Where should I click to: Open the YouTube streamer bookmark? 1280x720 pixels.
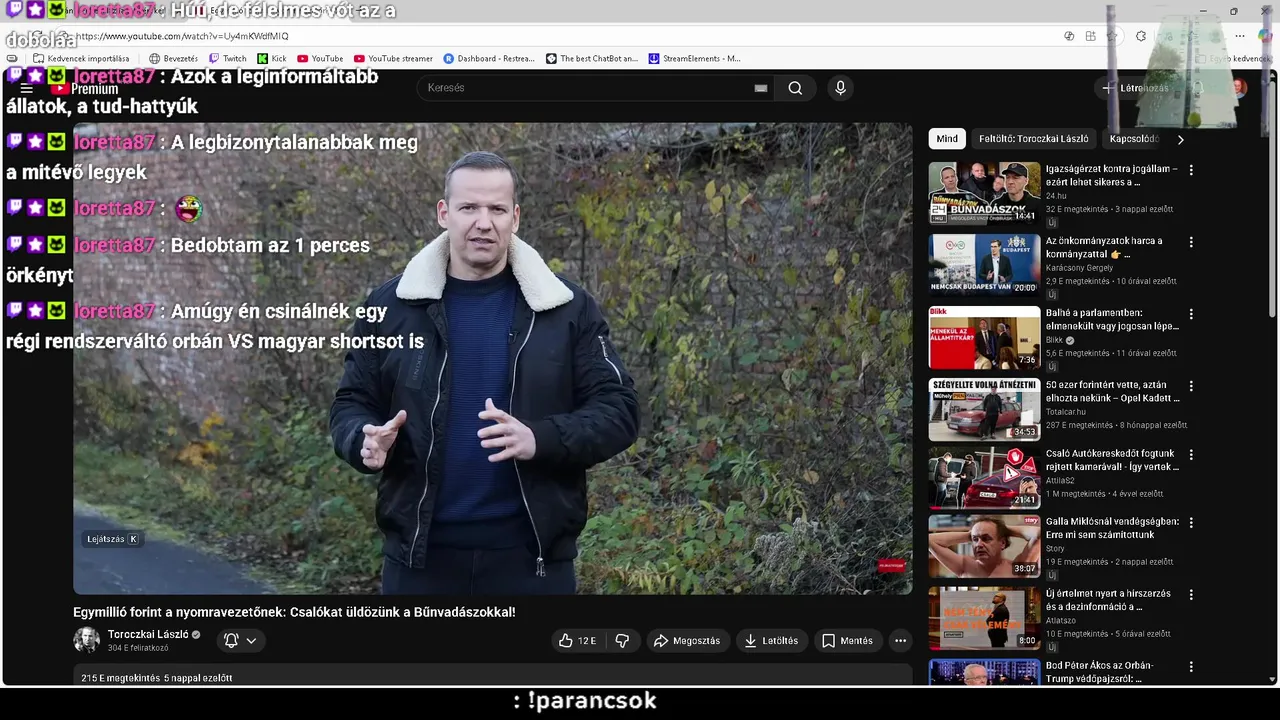pos(393,58)
